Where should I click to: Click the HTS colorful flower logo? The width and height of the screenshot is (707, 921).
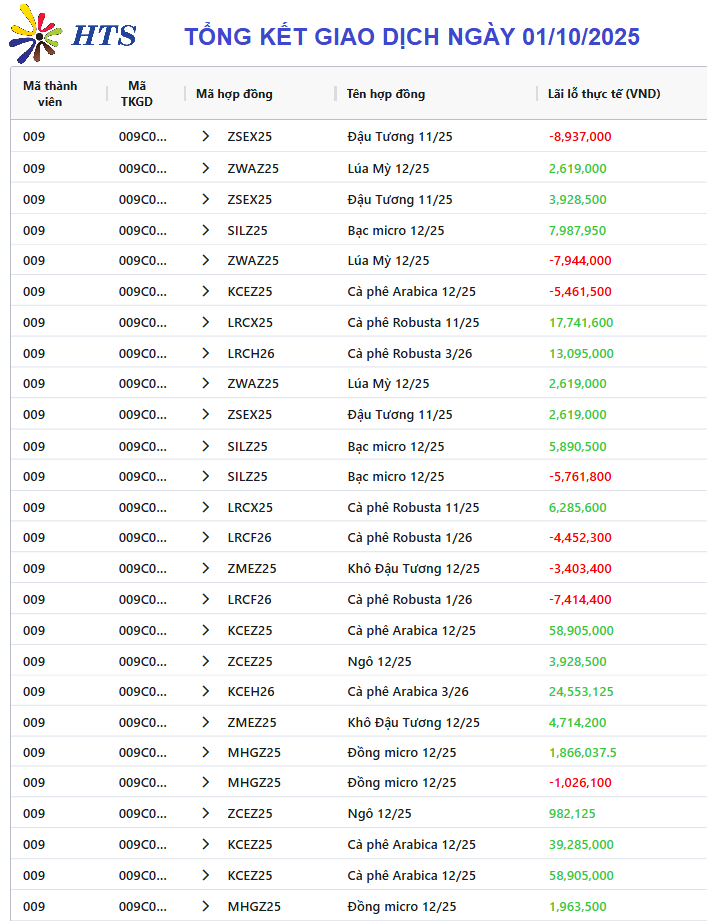click(34, 34)
